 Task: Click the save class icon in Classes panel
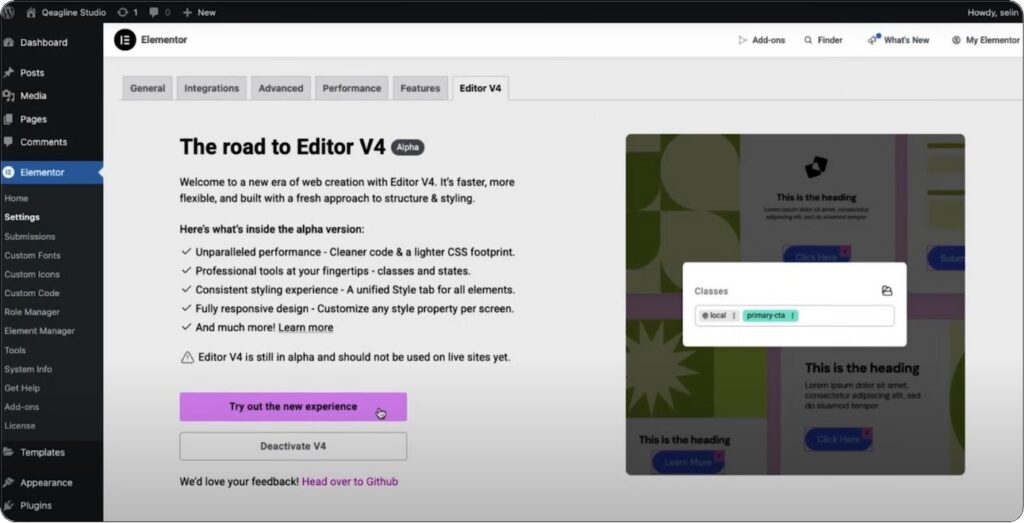point(886,291)
